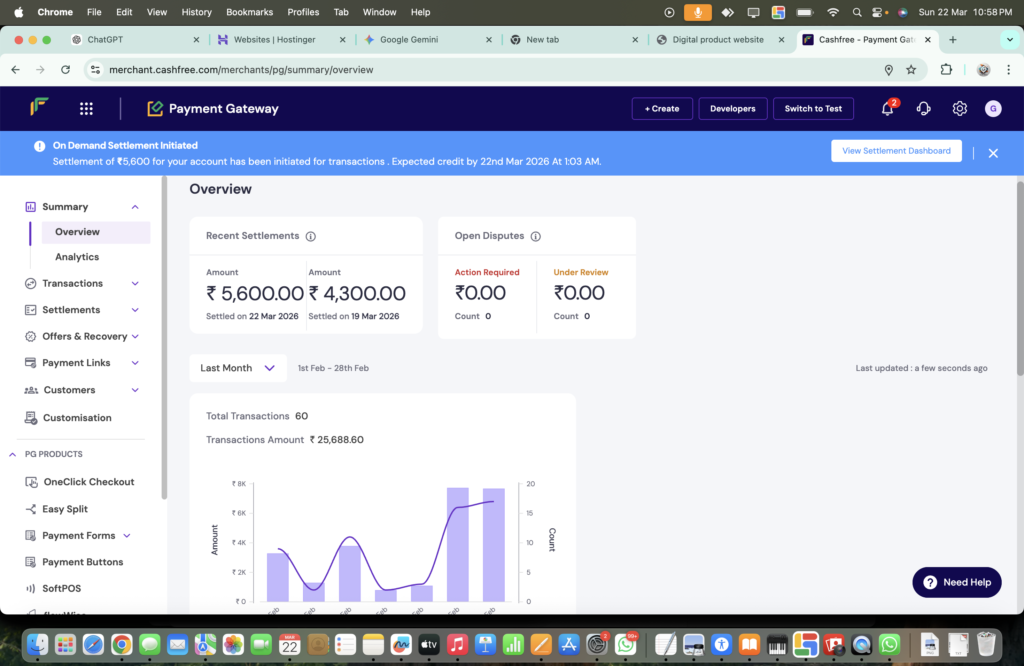Open the Last Month date range dropdown

pyautogui.click(x=238, y=368)
